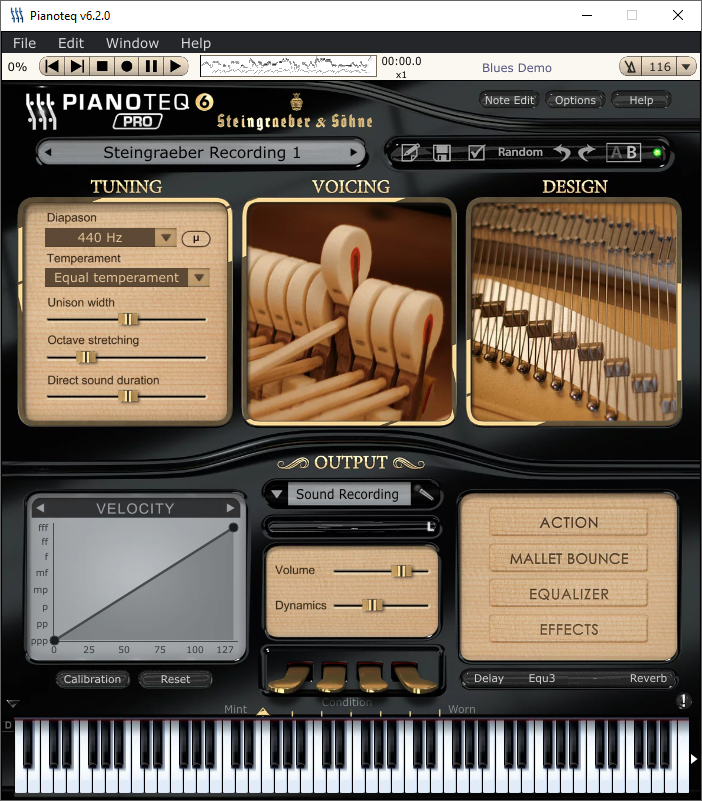Open the ACTION panel

569,523
